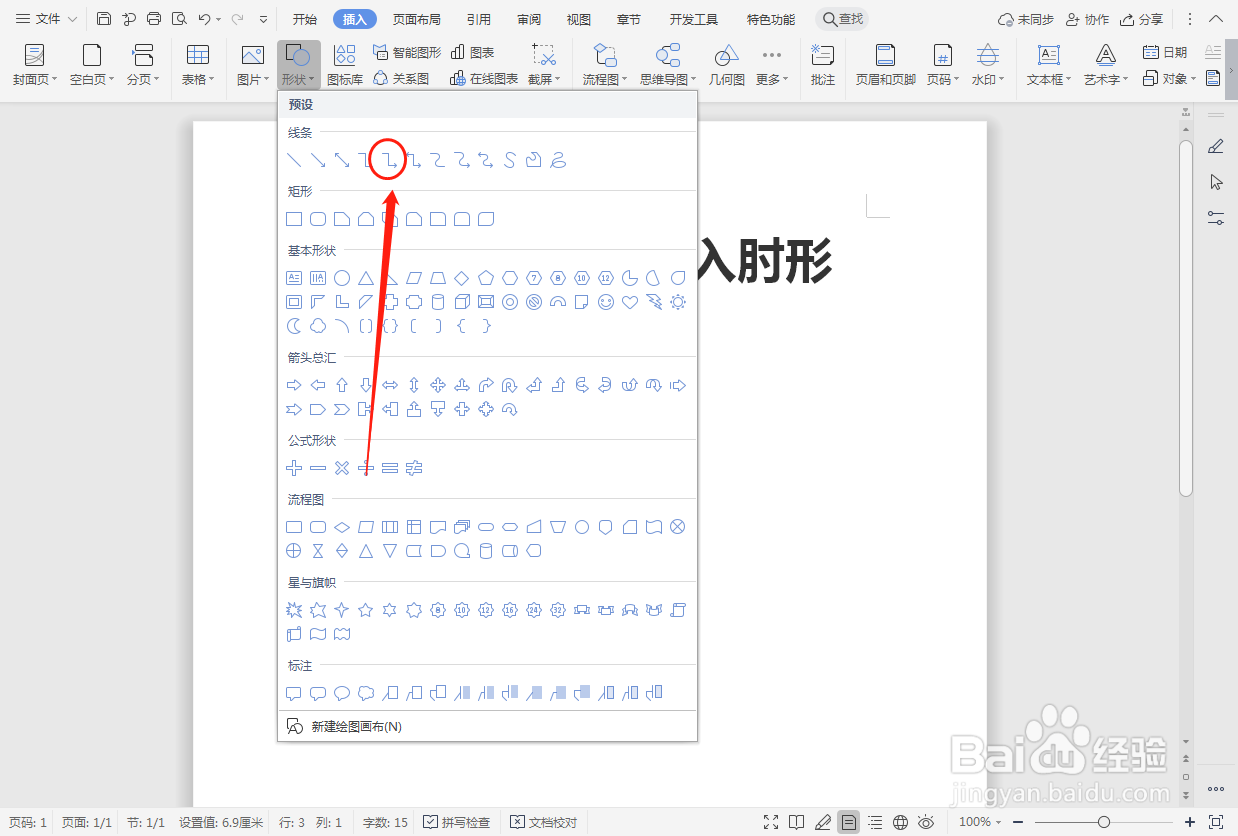Choose the explosion burst shape in 星与旗帜
This screenshot has height=836, width=1238.
pyautogui.click(x=294, y=610)
